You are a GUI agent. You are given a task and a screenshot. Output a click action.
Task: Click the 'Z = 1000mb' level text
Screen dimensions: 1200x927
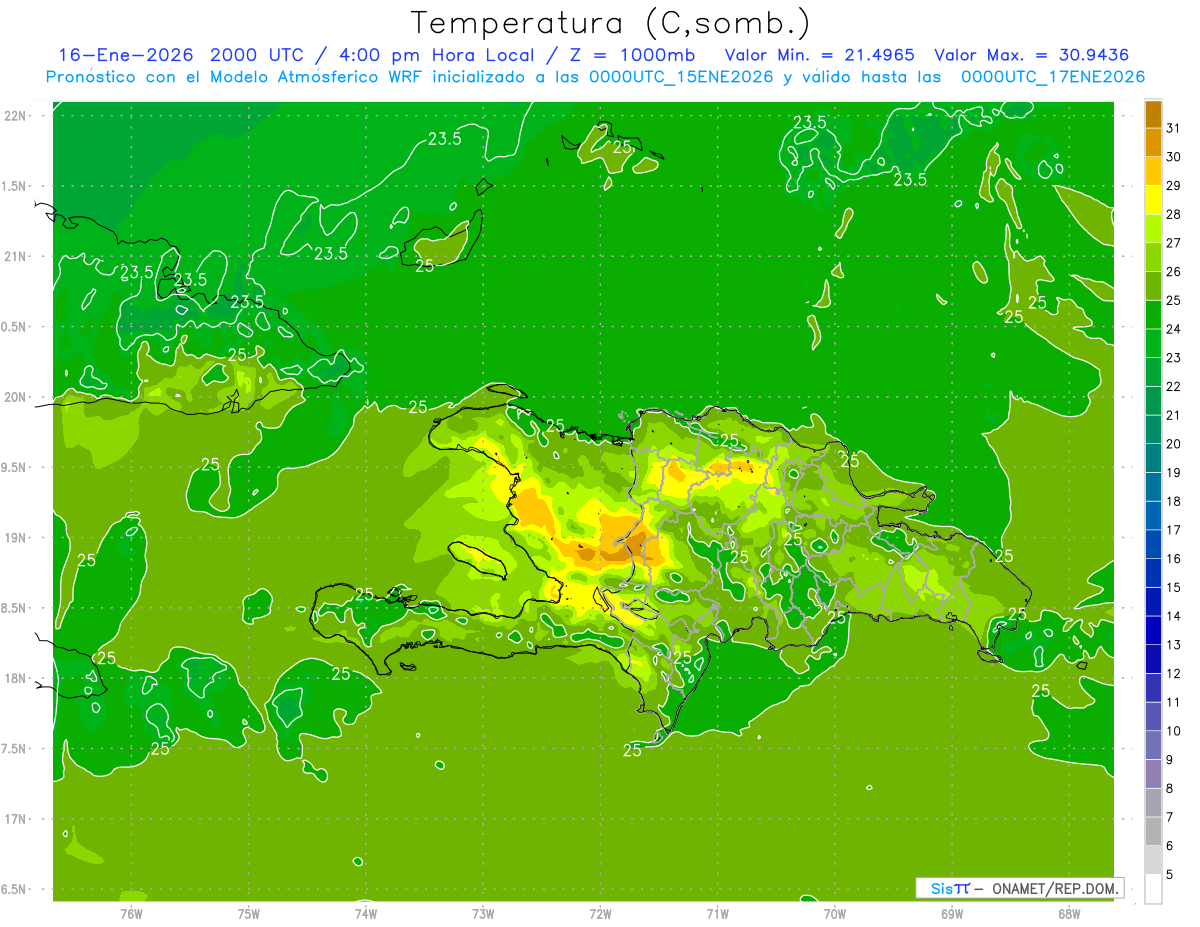(x=631, y=55)
